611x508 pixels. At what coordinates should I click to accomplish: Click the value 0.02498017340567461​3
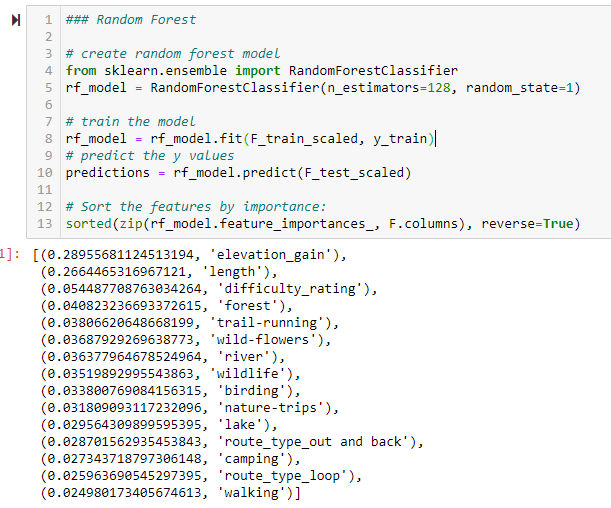click(x=124, y=493)
